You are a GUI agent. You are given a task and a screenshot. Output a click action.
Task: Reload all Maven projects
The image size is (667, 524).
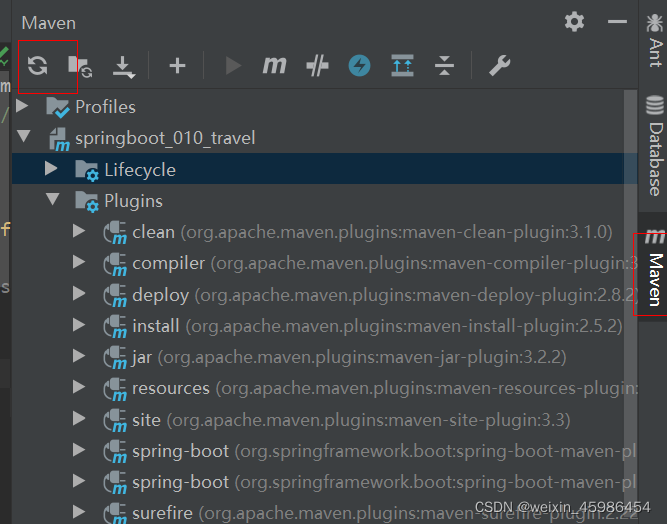37,66
